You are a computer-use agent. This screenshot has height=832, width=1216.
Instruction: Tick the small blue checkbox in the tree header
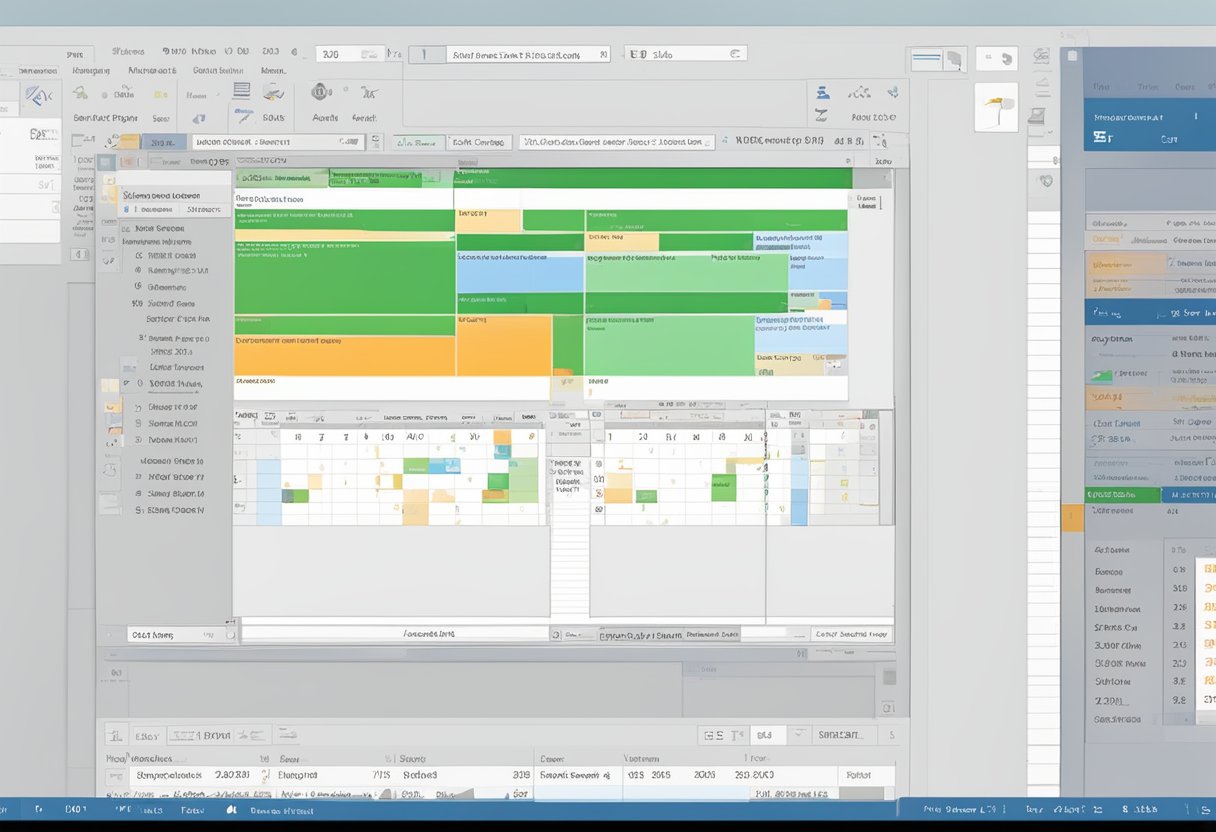tap(127, 210)
